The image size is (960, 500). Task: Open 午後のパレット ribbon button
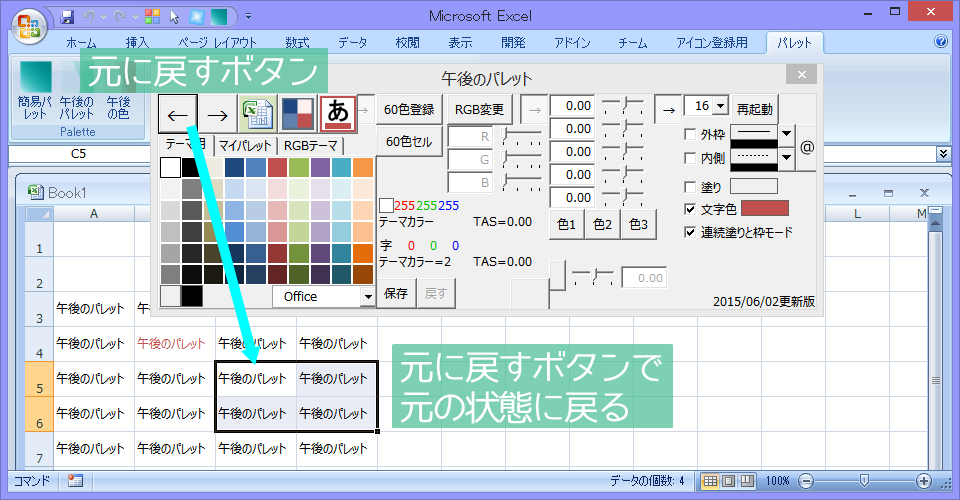coord(77,90)
